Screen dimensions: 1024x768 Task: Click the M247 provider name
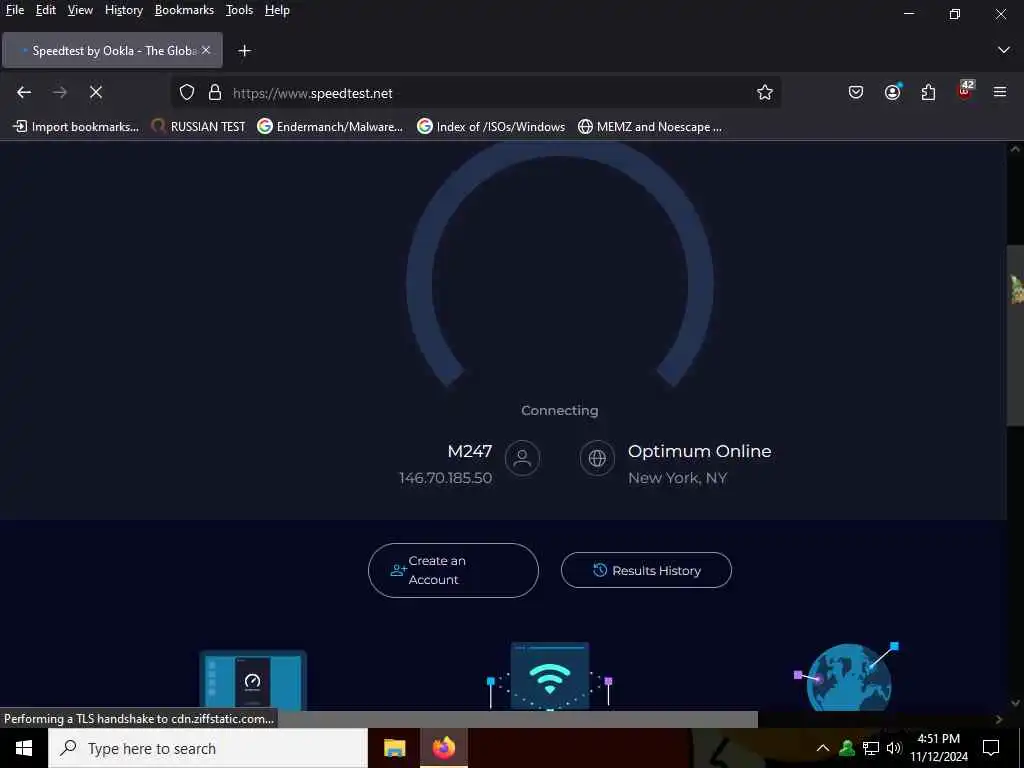[x=470, y=451]
